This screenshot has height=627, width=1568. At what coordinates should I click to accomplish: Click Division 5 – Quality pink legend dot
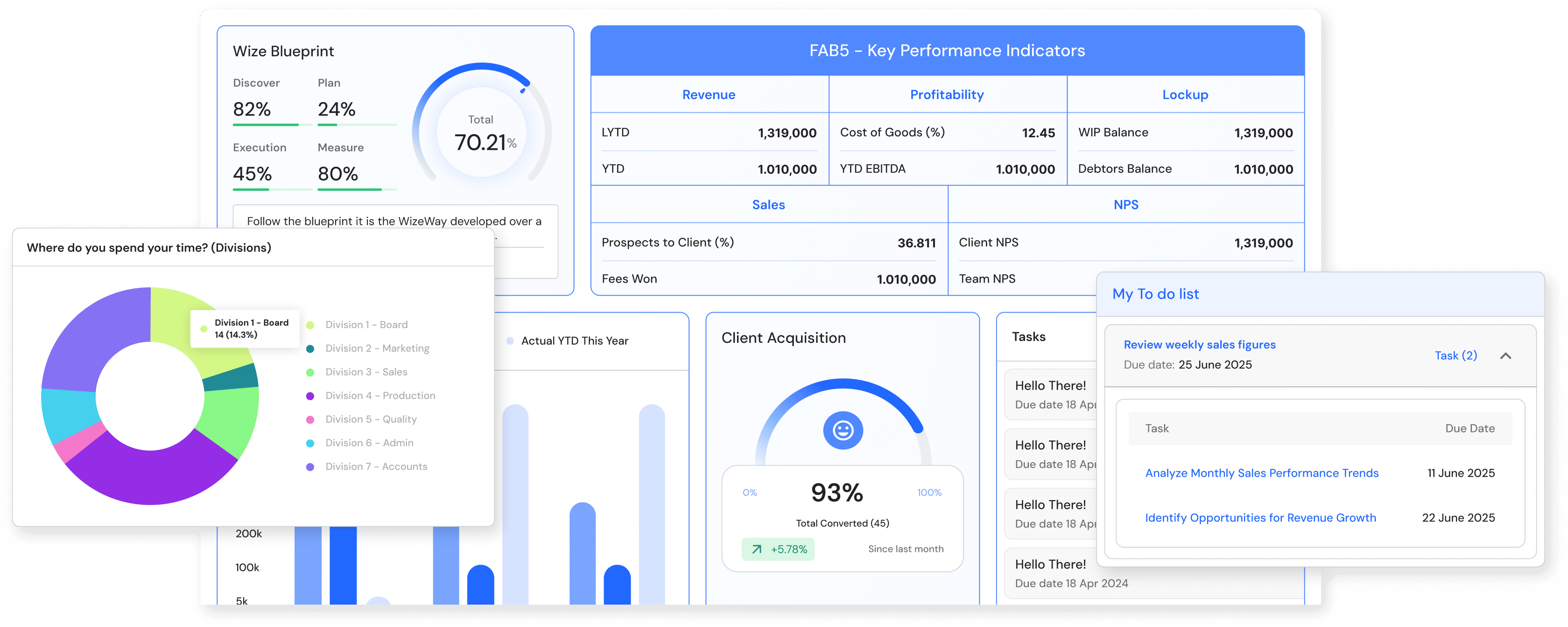[310, 419]
